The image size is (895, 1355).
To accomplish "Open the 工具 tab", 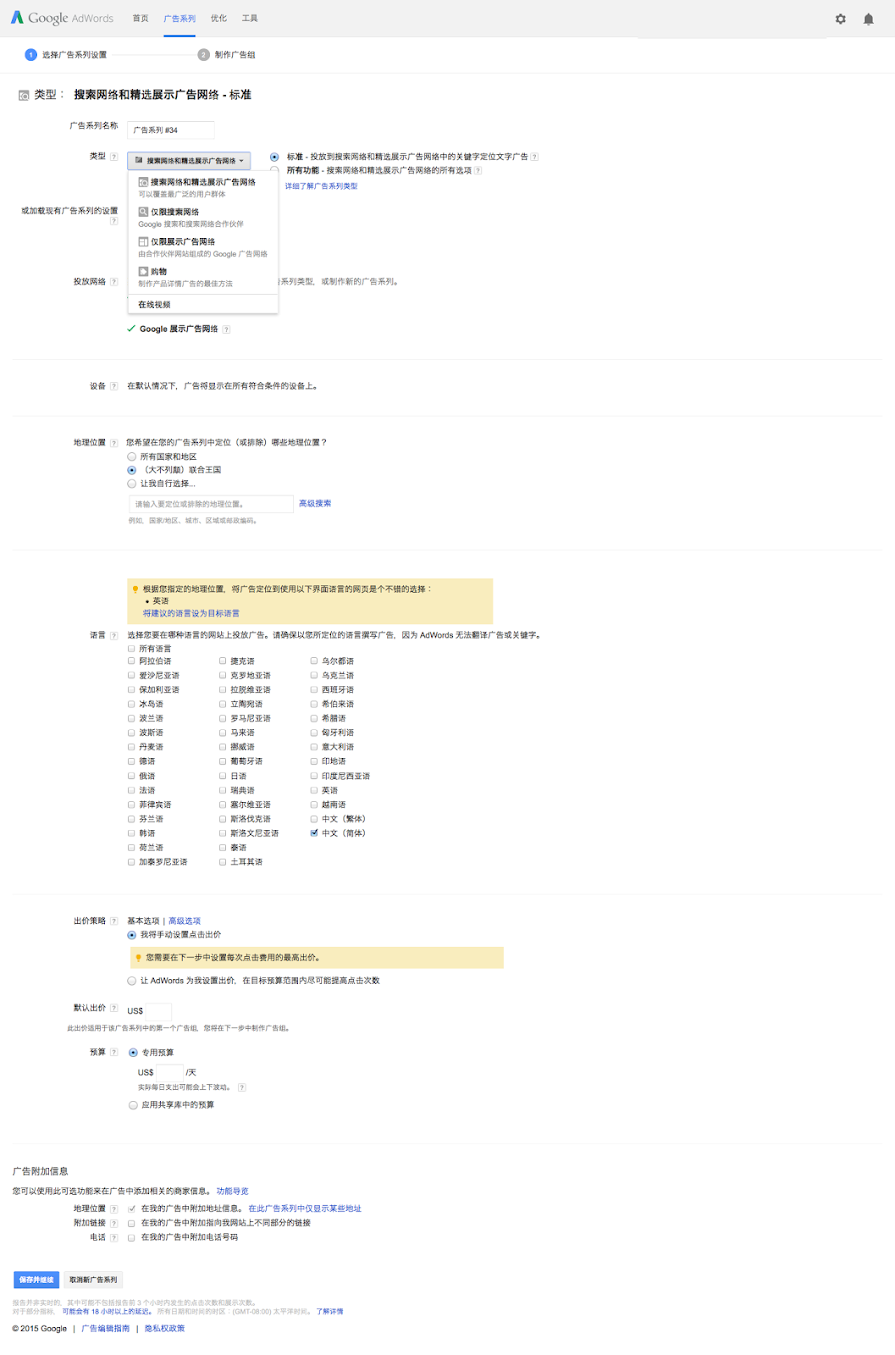I will click(x=249, y=19).
